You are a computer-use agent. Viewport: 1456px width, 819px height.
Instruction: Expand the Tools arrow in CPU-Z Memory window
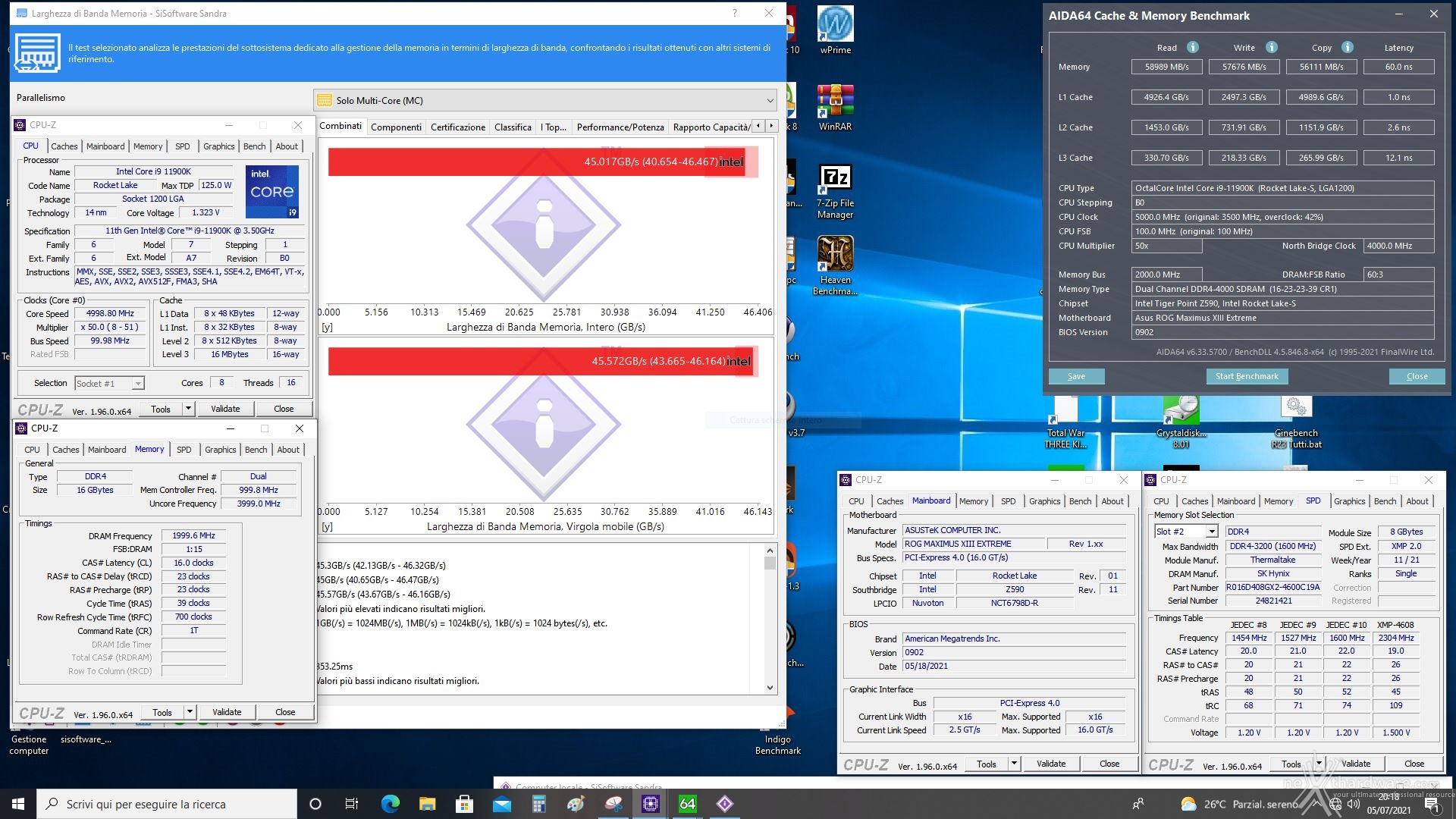(x=190, y=712)
